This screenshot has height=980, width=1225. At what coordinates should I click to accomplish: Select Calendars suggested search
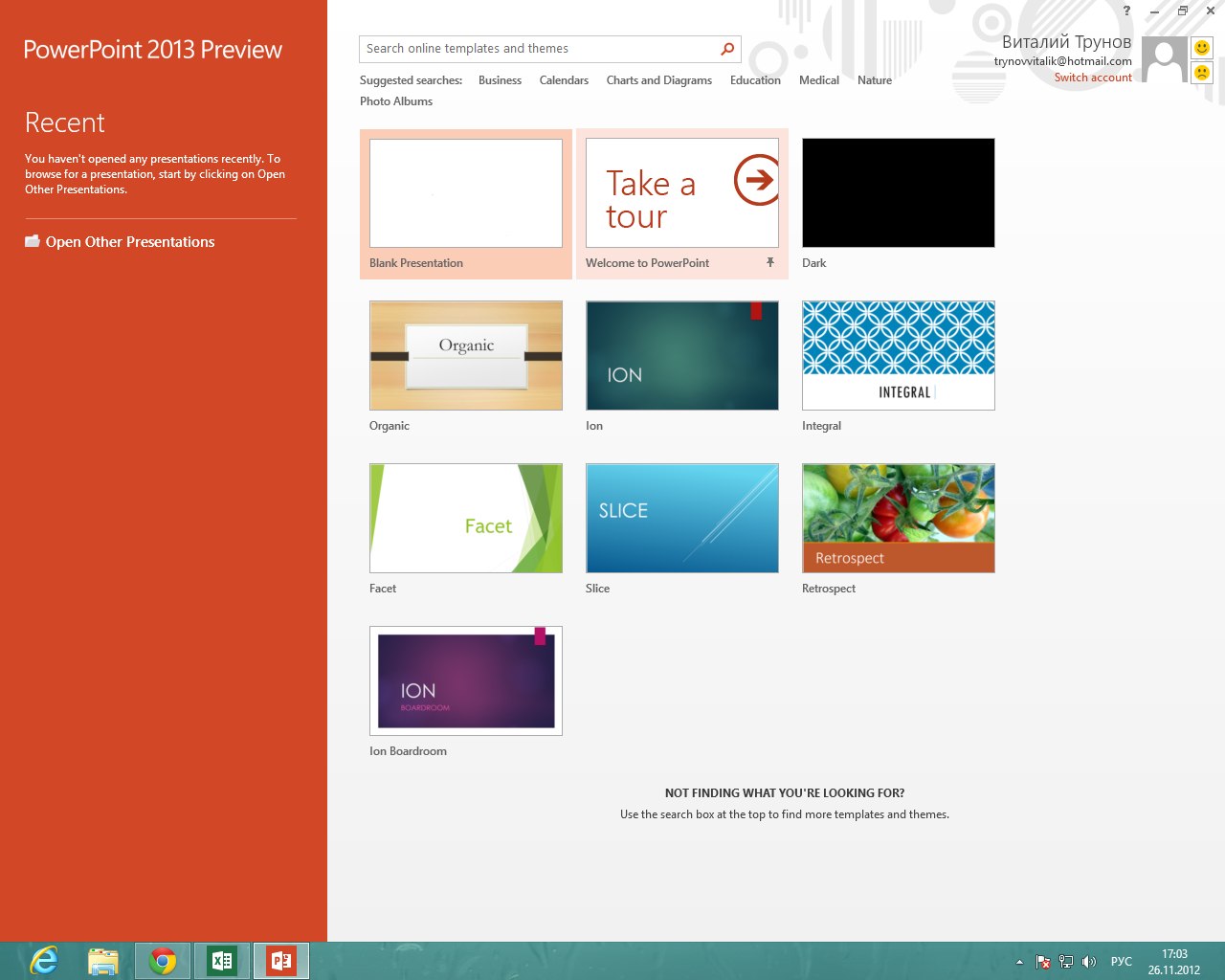pos(564,80)
